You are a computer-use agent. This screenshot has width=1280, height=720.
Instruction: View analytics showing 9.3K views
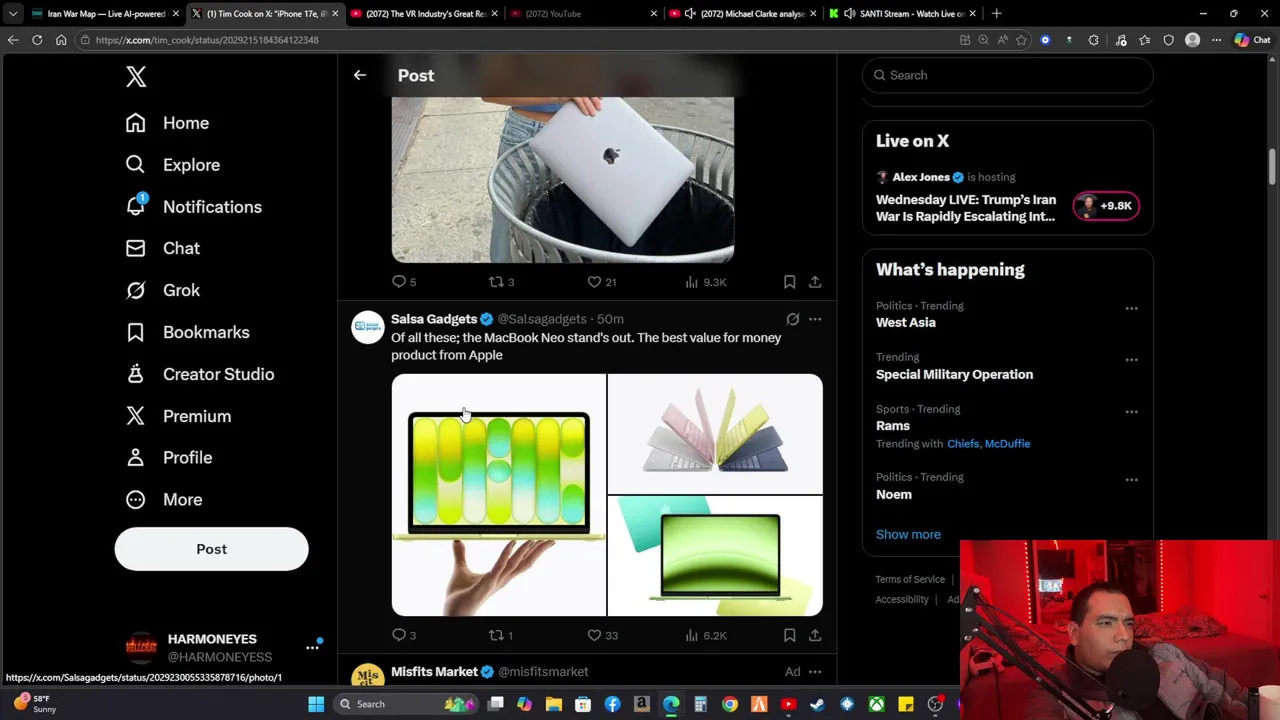706,282
